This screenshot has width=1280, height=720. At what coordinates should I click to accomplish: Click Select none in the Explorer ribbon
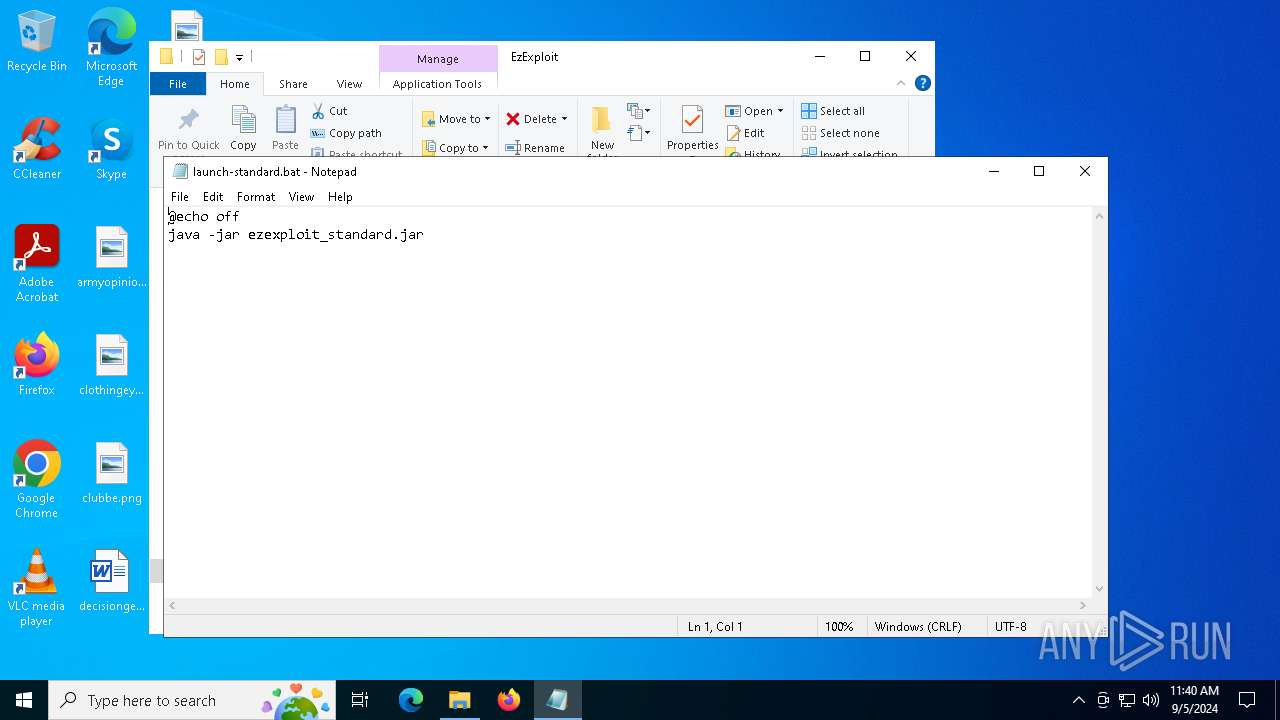click(840, 133)
